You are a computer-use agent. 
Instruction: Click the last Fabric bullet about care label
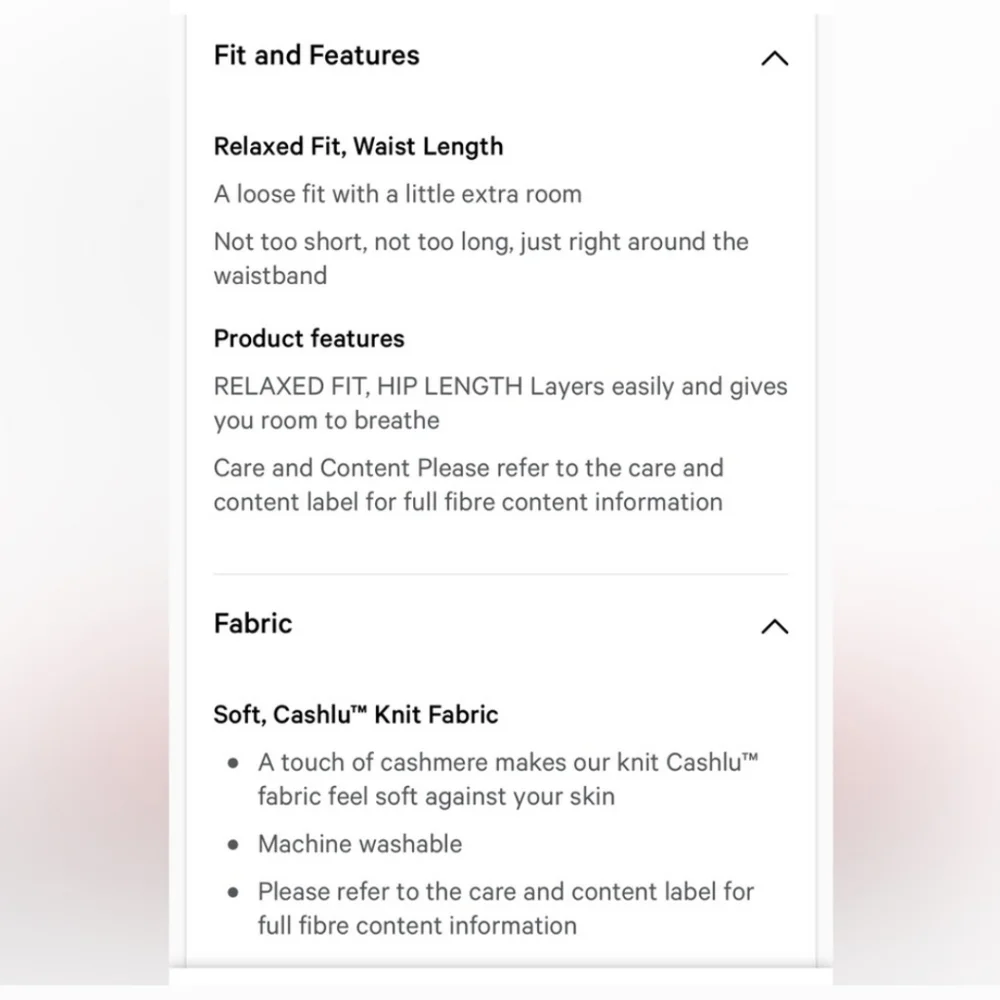tap(505, 891)
